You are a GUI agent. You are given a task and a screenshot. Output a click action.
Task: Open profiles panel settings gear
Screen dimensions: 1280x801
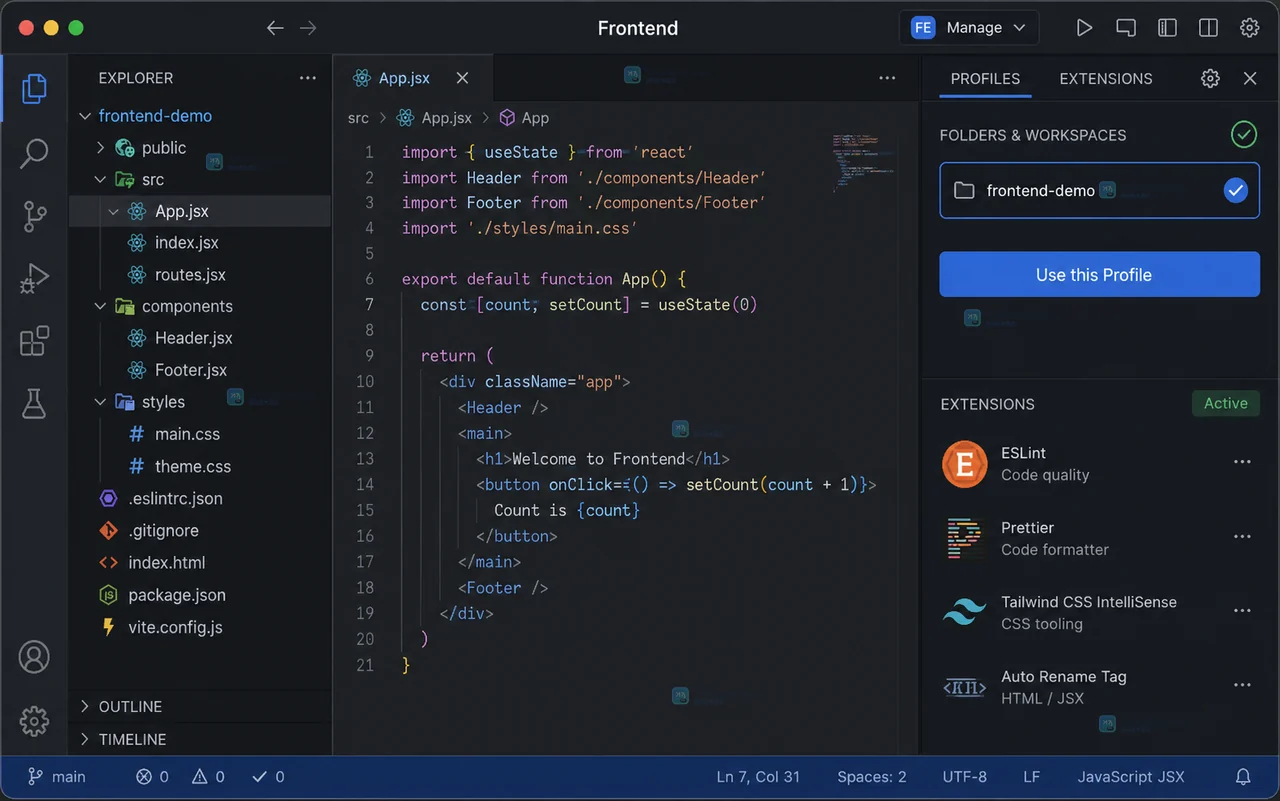[1210, 78]
